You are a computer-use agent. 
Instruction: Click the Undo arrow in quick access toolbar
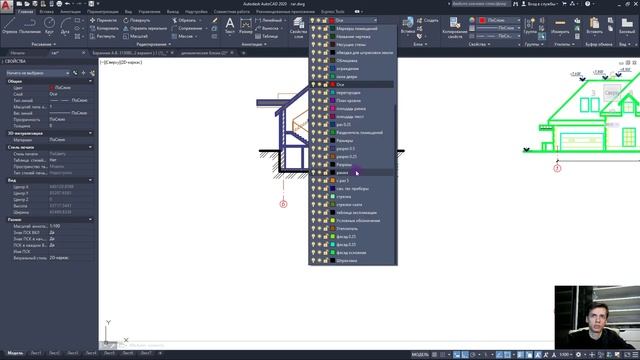(x=68, y=4)
